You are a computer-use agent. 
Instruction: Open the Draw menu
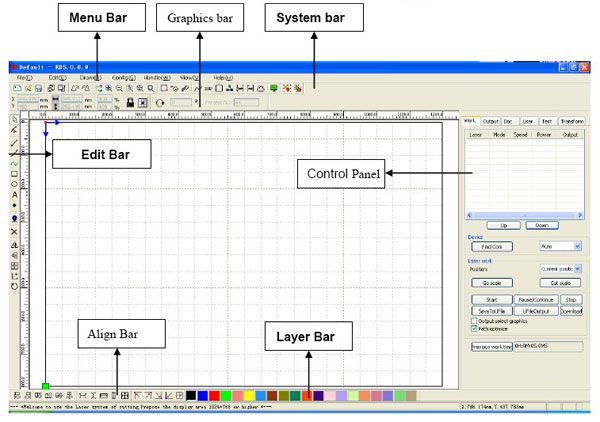tap(90, 78)
